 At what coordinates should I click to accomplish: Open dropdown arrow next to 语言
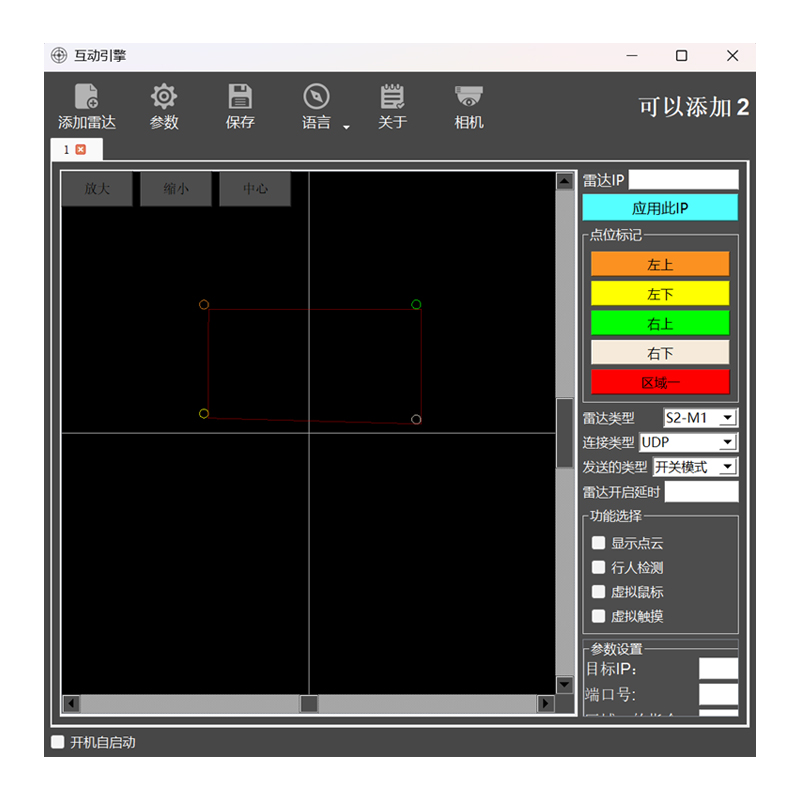346,127
